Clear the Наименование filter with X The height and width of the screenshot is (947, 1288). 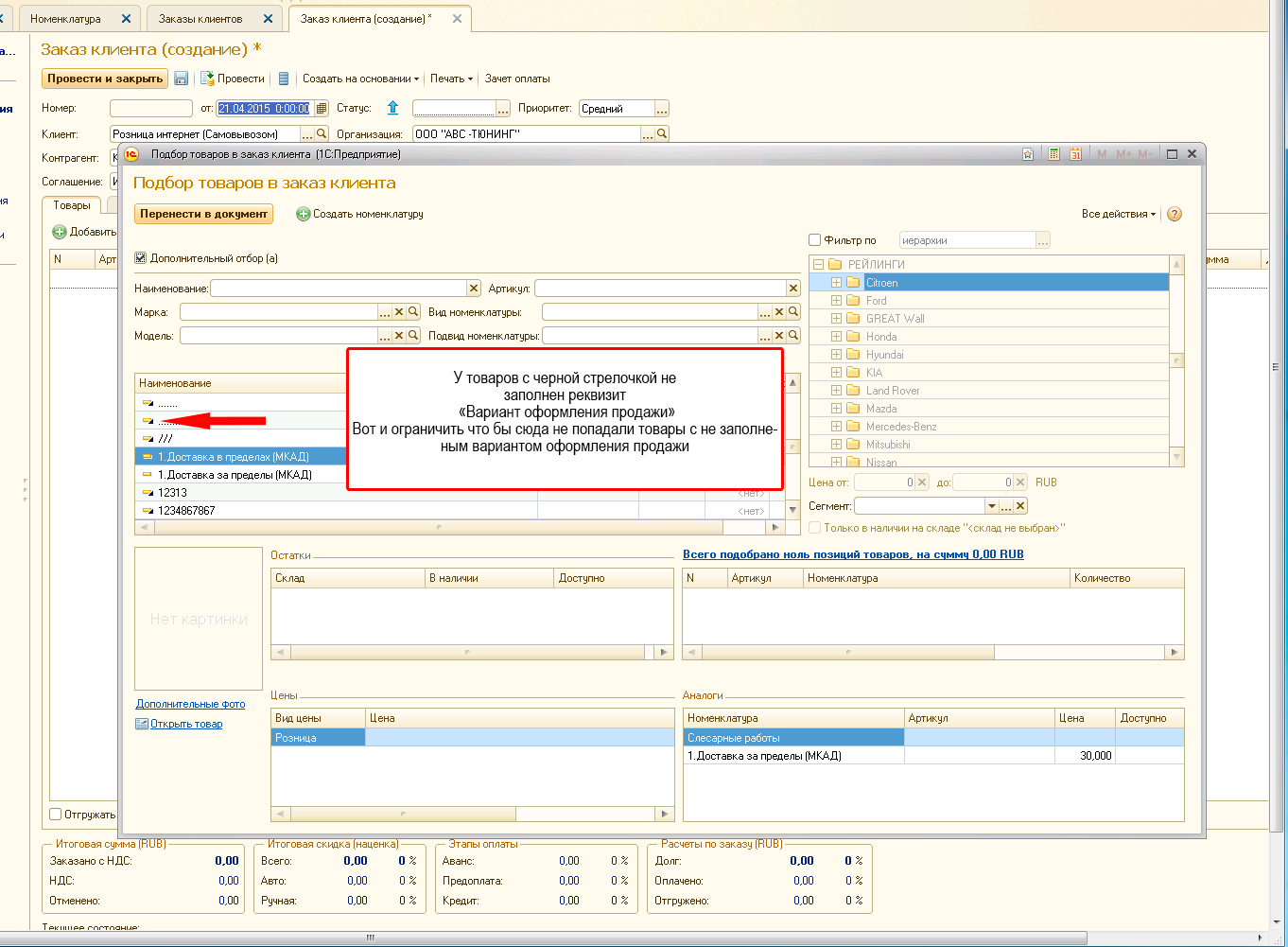click(x=474, y=288)
